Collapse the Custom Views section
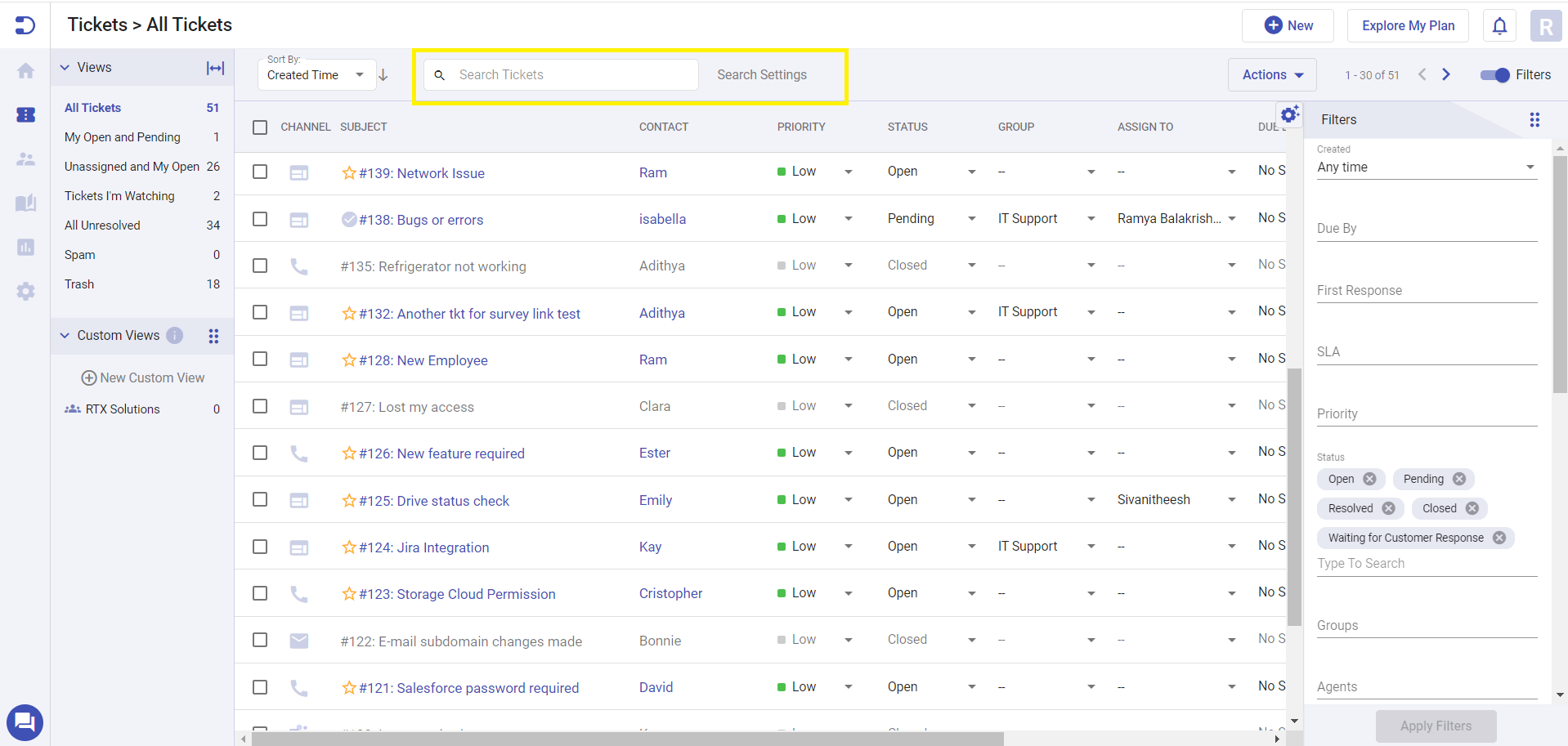The image size is (1568, 746). 65,335
